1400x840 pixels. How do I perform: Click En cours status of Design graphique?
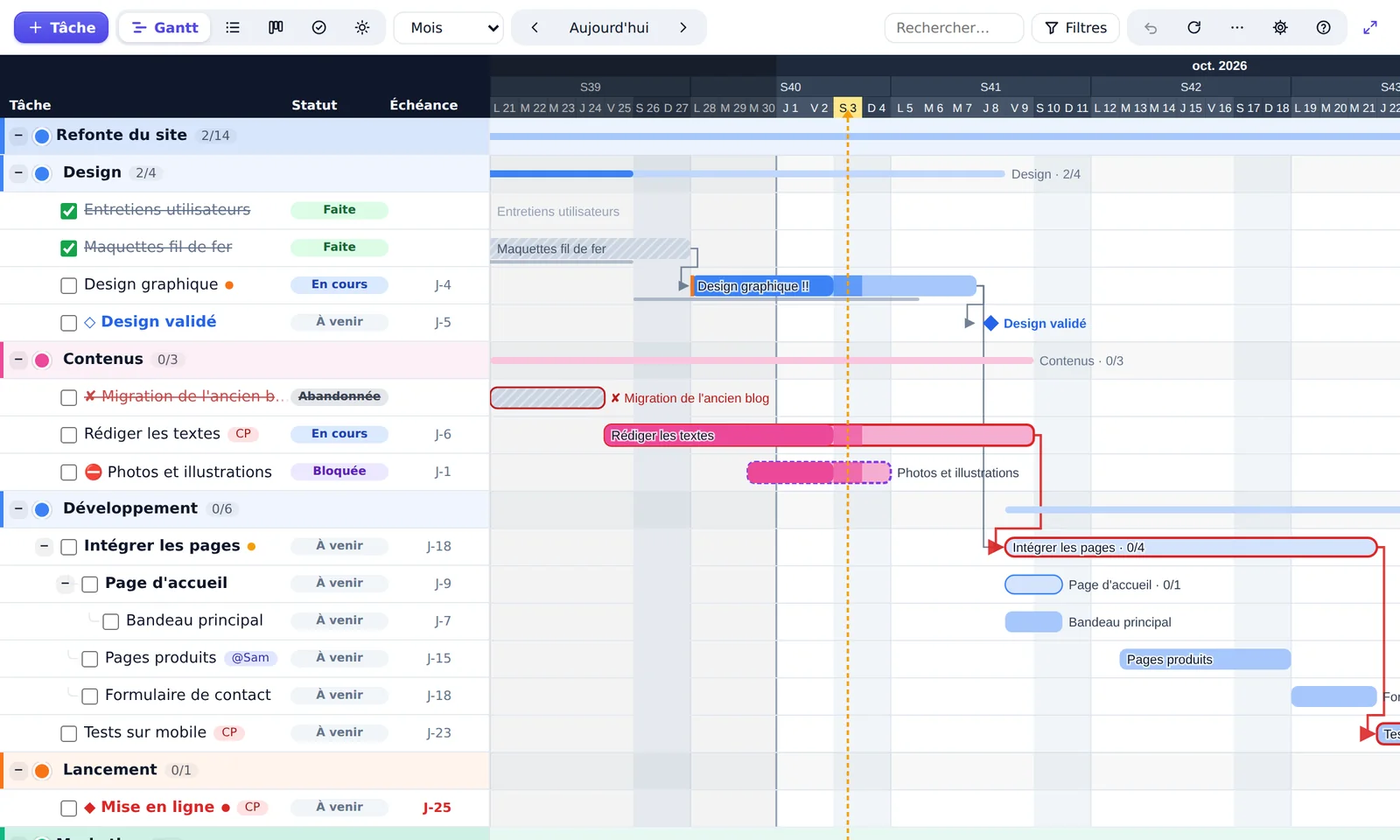[x=339, y=284]
